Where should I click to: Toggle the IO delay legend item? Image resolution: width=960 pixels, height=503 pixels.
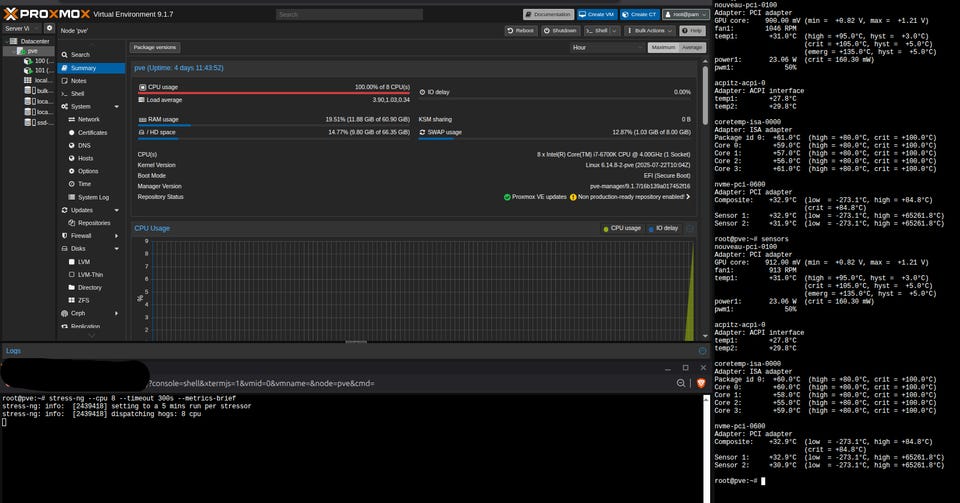663,228
